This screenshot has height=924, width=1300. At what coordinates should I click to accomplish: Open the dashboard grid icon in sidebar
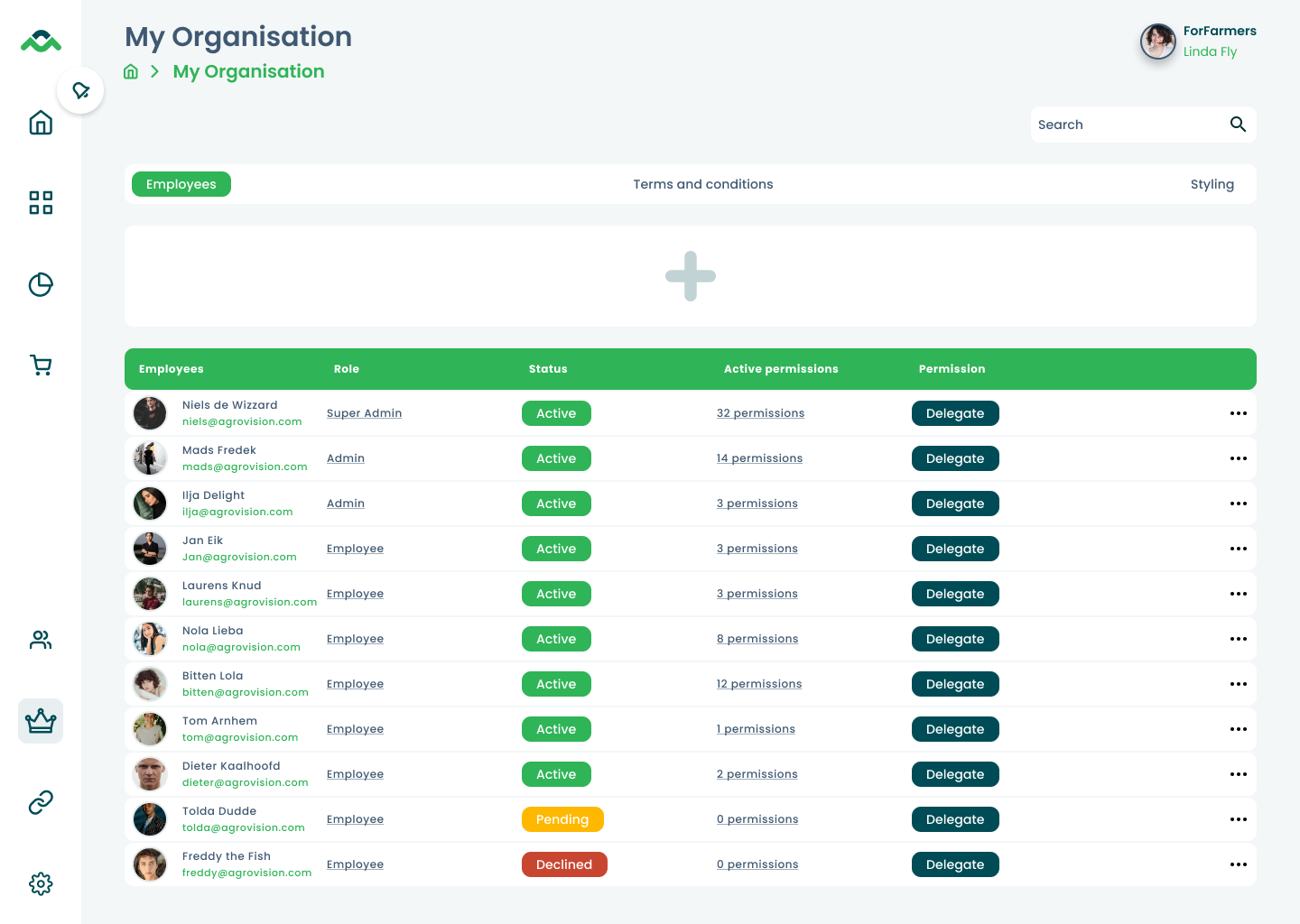point(41,203)
